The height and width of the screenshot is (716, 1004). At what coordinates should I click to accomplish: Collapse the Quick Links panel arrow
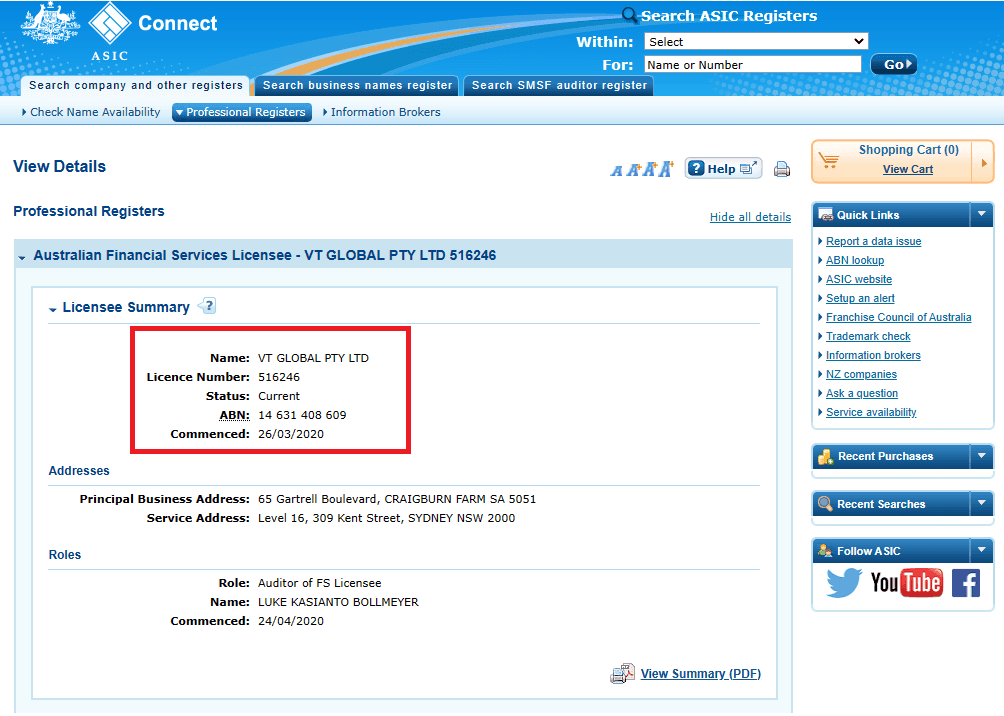pos(981,215)
